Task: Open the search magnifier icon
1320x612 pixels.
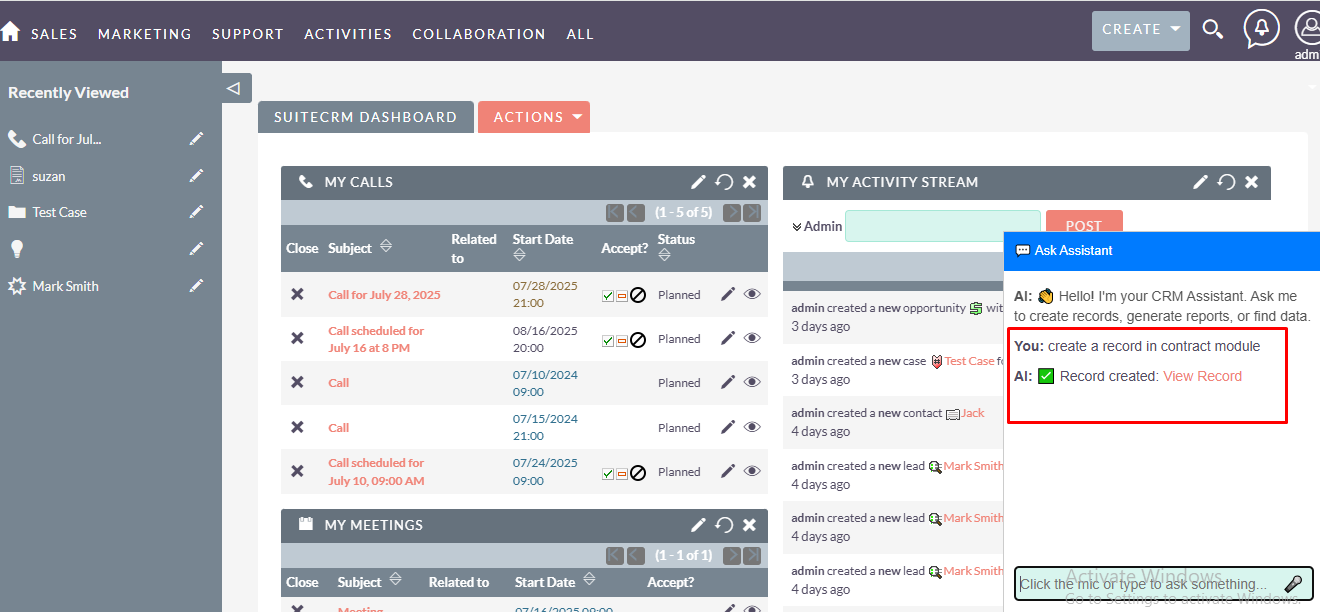Action: tap(1212, 30)
